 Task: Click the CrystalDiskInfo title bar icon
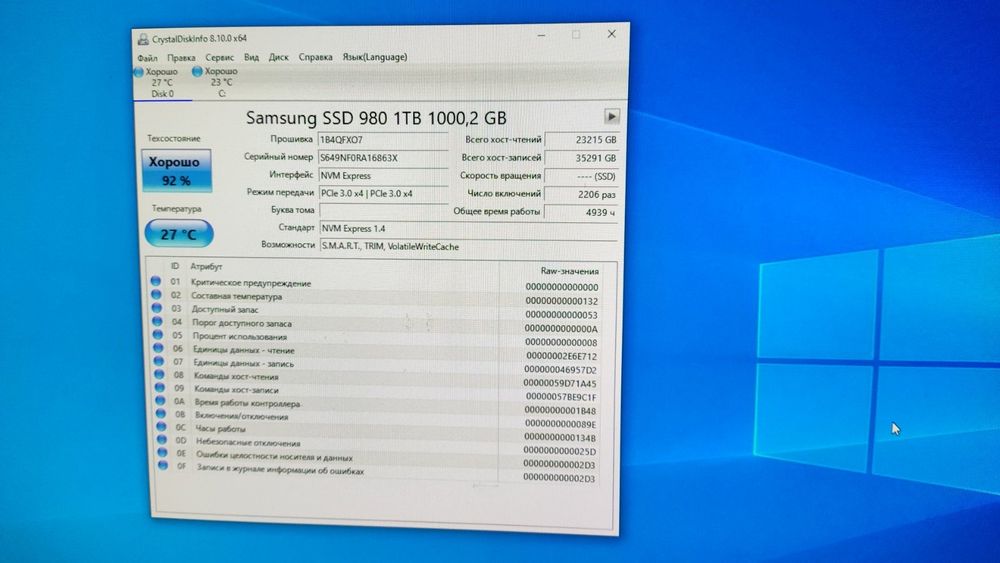tap(143, 40)
